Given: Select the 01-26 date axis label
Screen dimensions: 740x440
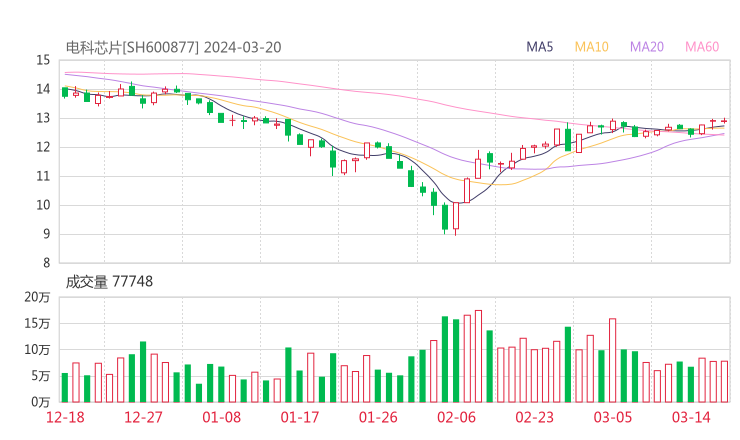Looking at the screenshot, I should pos(378,417).
